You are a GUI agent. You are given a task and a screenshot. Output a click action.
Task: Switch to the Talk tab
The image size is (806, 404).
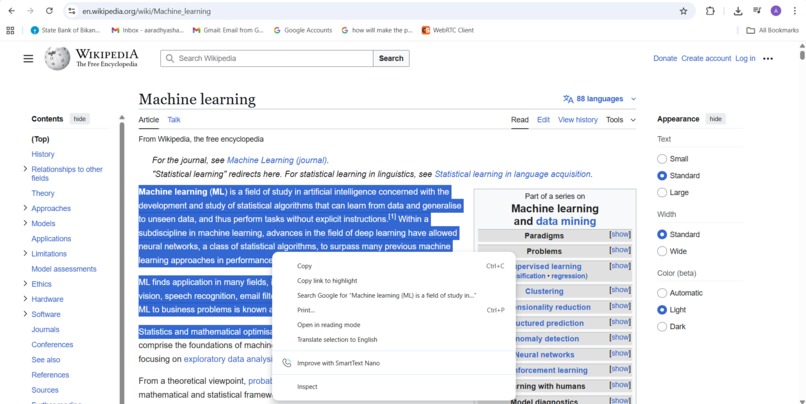[174, 120]
